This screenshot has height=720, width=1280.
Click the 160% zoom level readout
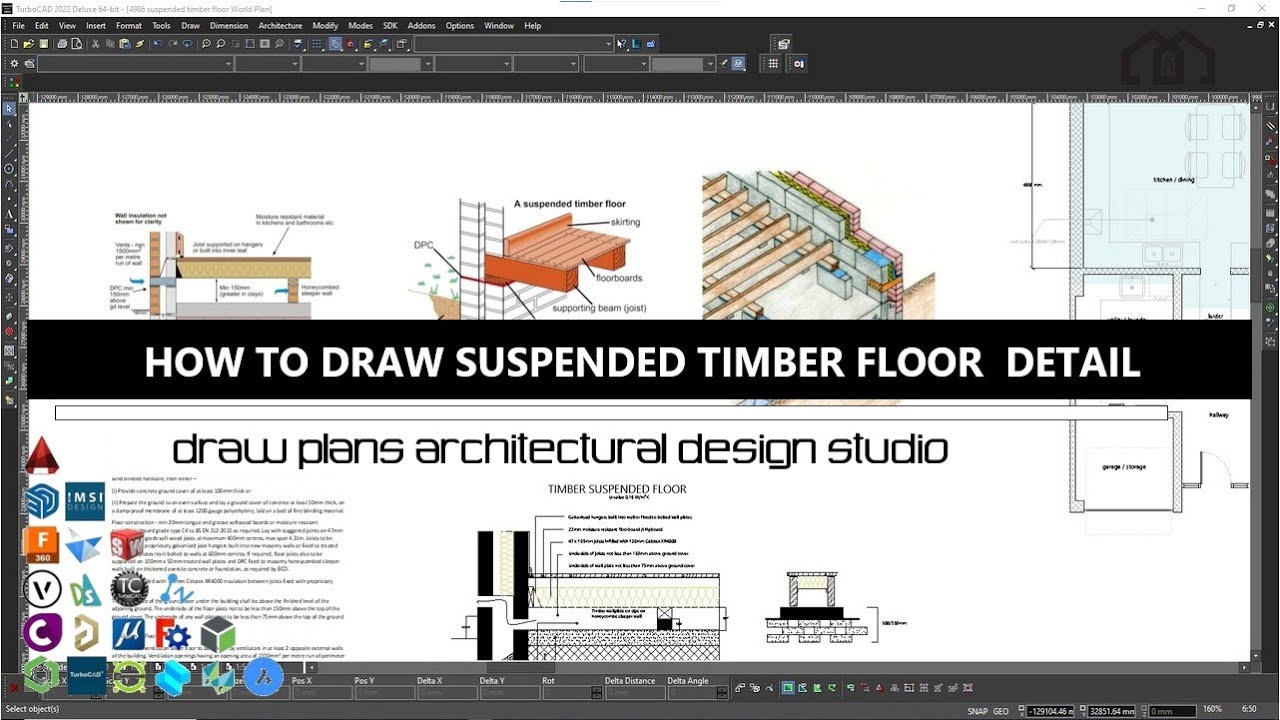[x=1212, y=709]
